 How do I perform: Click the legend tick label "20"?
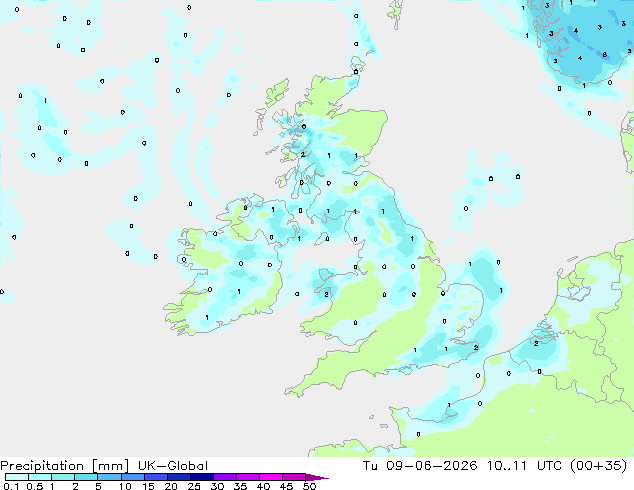tap(171, 486)
